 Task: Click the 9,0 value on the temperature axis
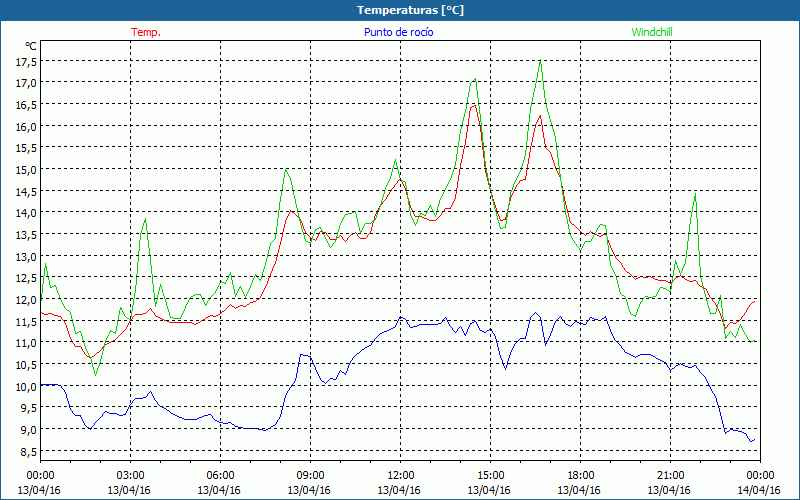pyautogui.click(x=29, y=430)
